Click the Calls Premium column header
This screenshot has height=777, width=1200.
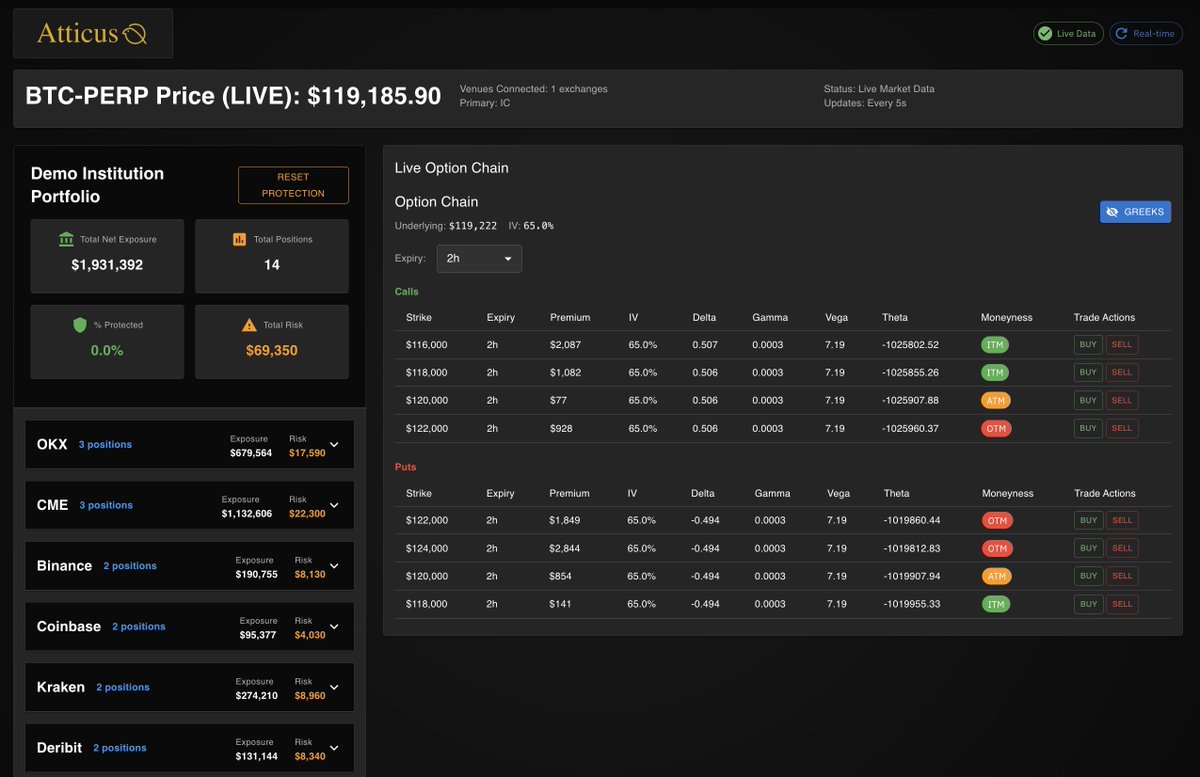tap(570, 318)
